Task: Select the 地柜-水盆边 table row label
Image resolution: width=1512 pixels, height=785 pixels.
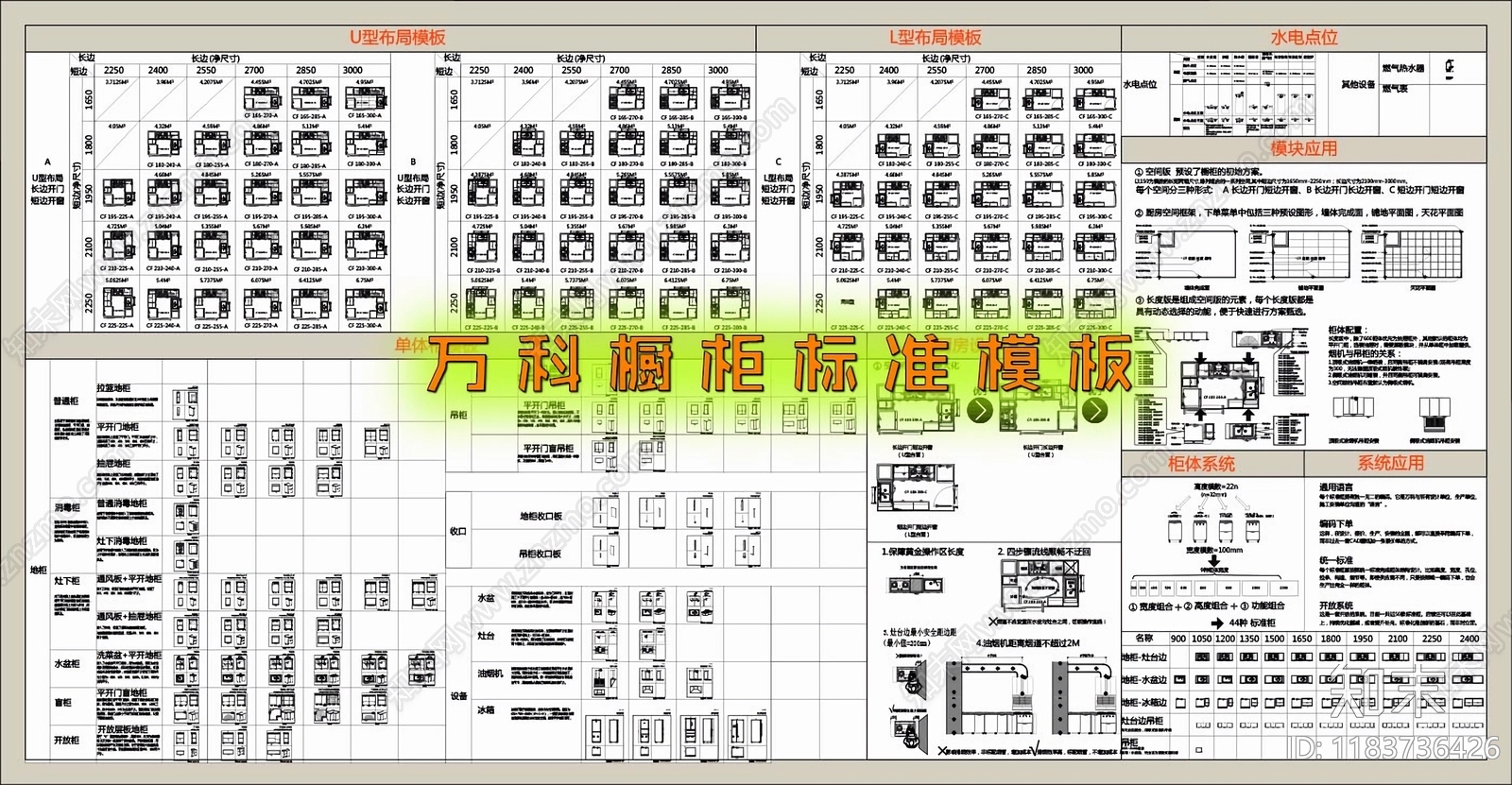Action: 1143,680
